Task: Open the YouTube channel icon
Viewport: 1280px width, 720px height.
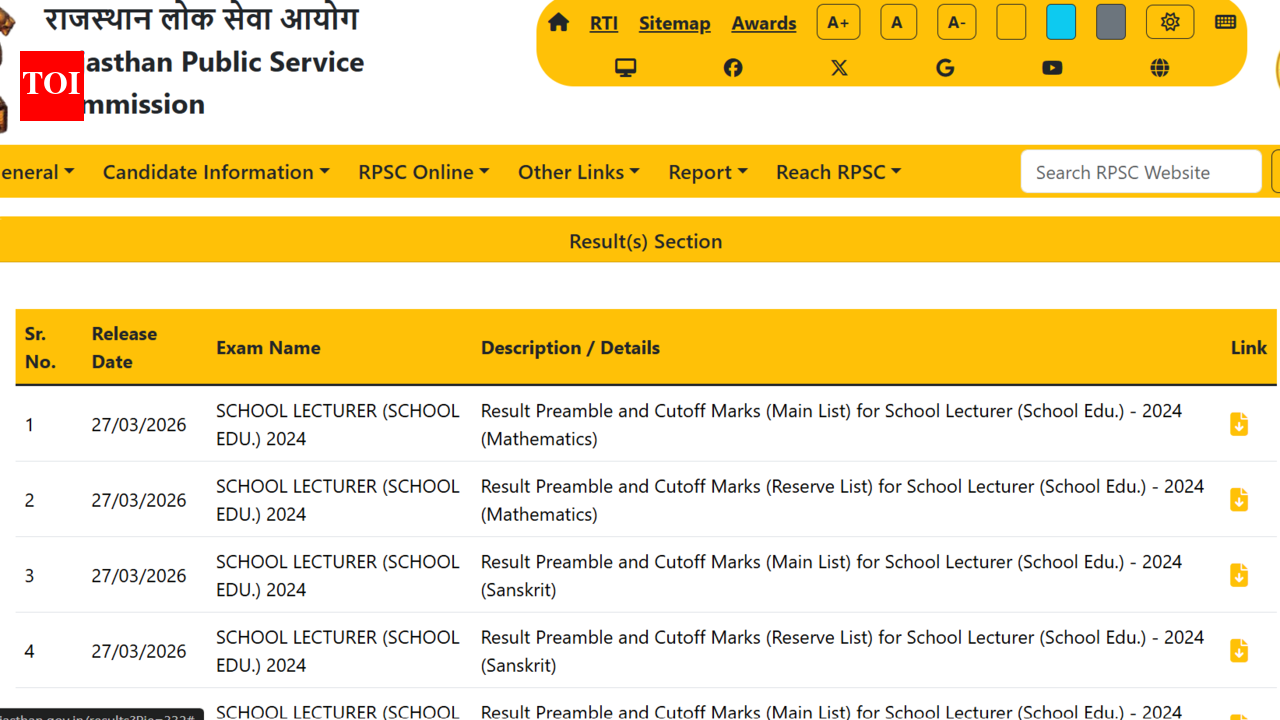Action: click(x=1051, y=67)
